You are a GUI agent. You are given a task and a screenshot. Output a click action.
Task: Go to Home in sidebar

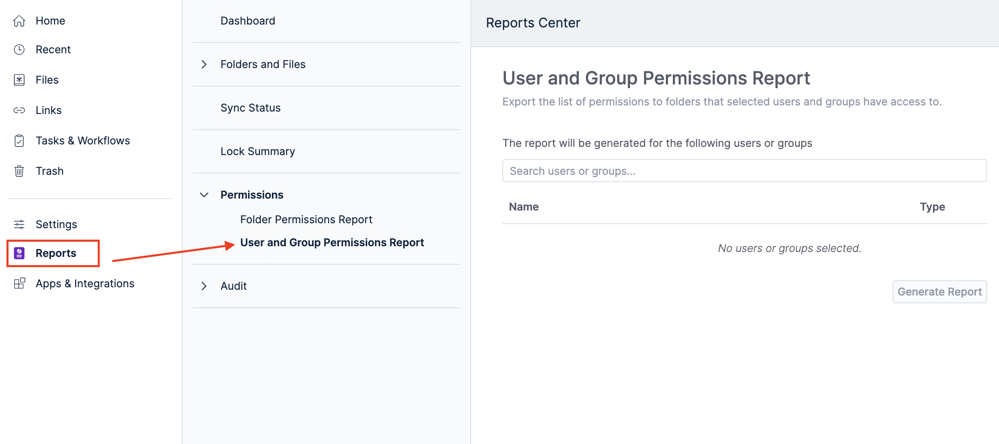[x=50, y=21]
